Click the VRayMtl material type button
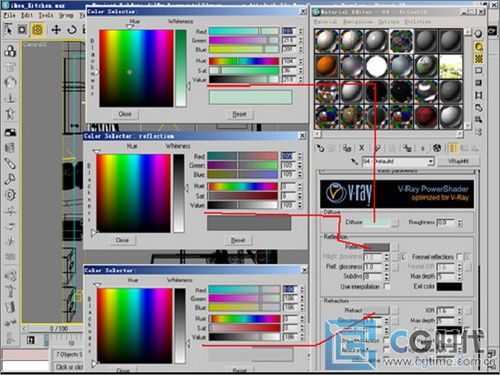The image size is (500, 375). [x=458, y=161]
